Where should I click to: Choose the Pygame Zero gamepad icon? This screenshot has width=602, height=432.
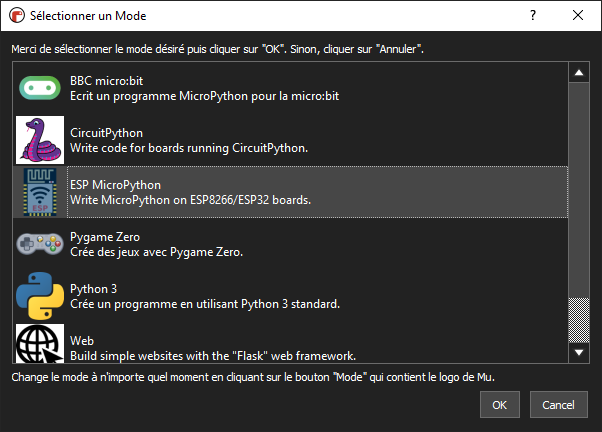pos(40,244)
